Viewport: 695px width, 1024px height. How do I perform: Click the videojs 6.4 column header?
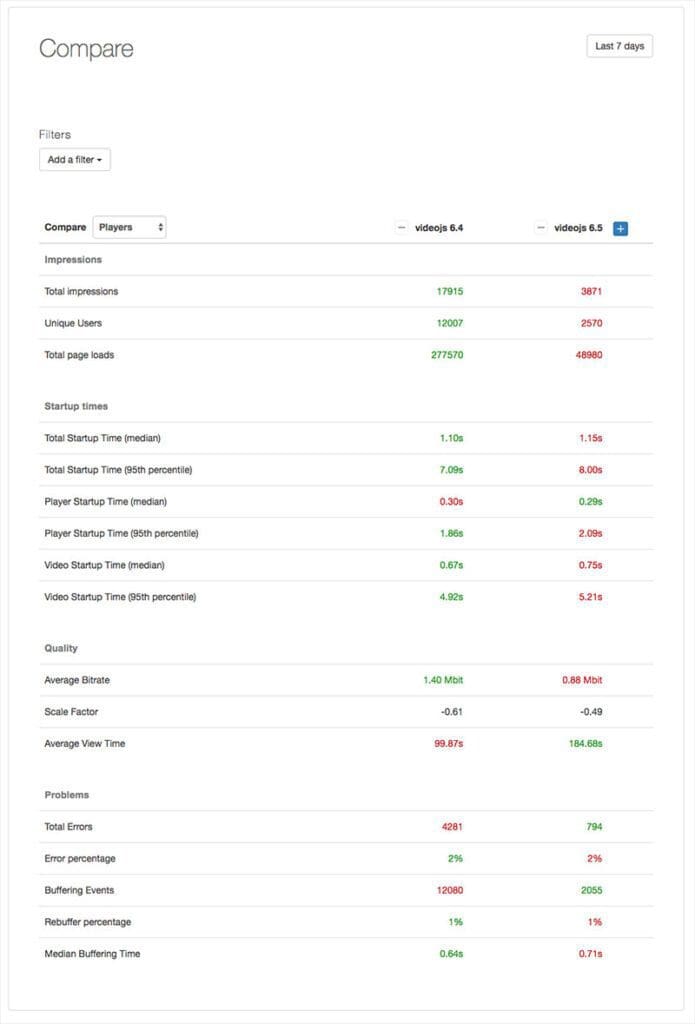[438, 227]
